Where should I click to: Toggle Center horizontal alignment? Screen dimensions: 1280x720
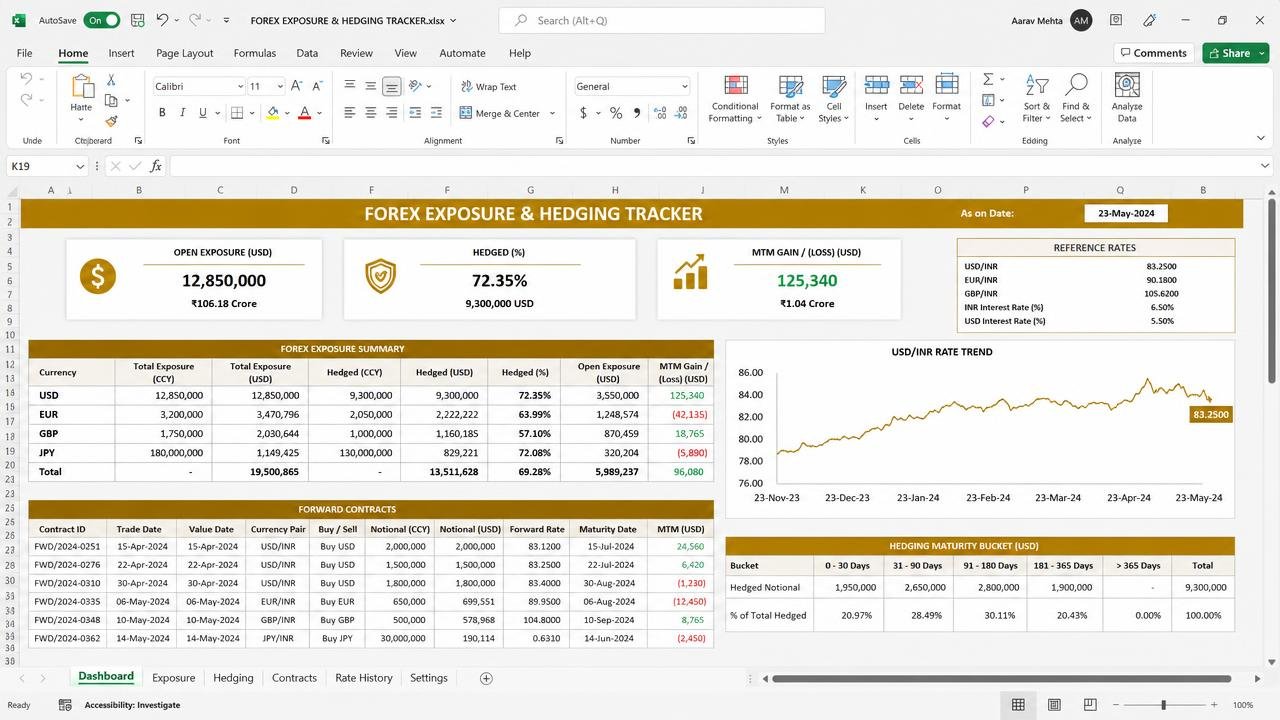pos(370,113)
